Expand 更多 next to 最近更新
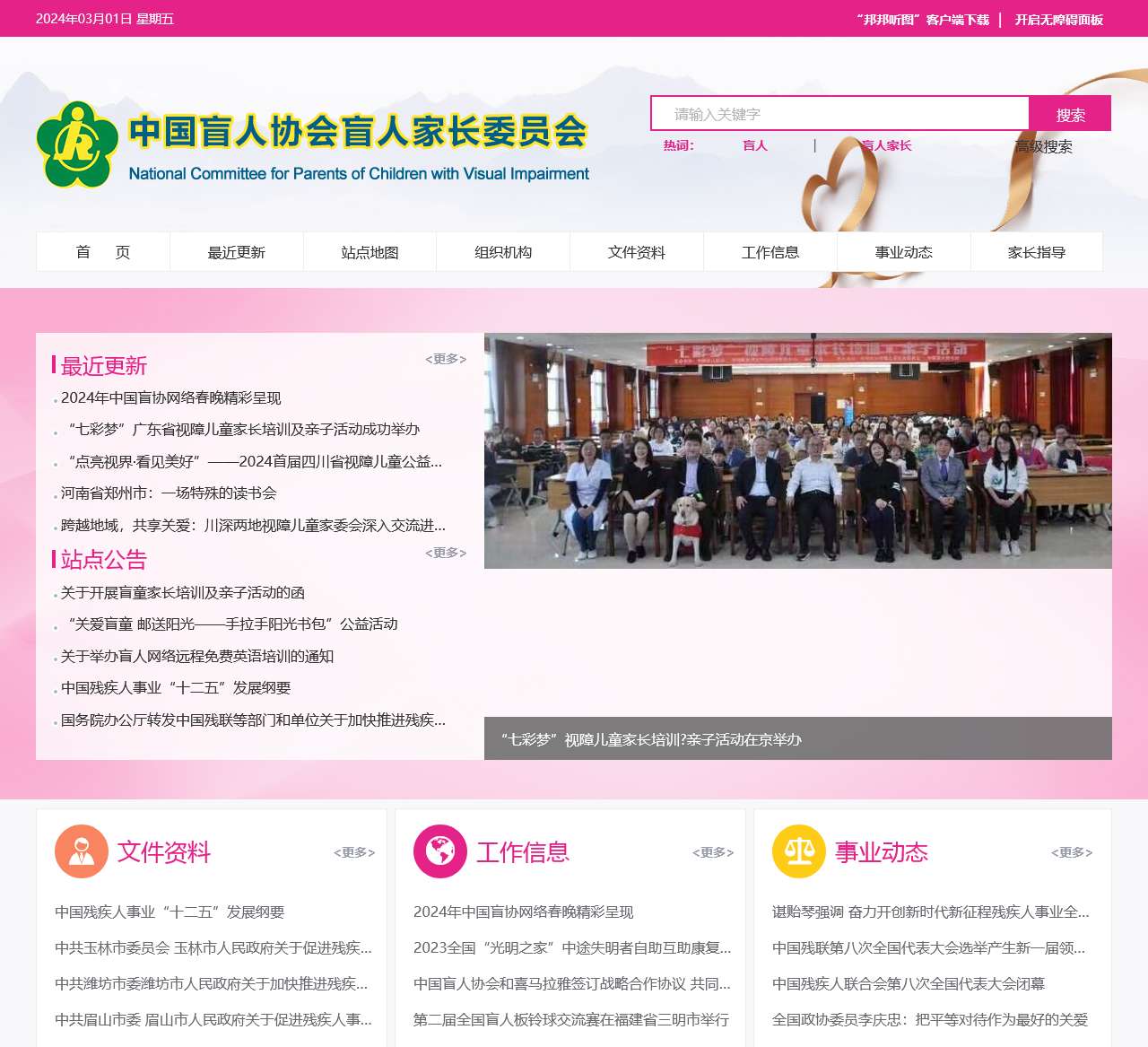The width and height of the screenshot is (1148, 1047). 446,359
